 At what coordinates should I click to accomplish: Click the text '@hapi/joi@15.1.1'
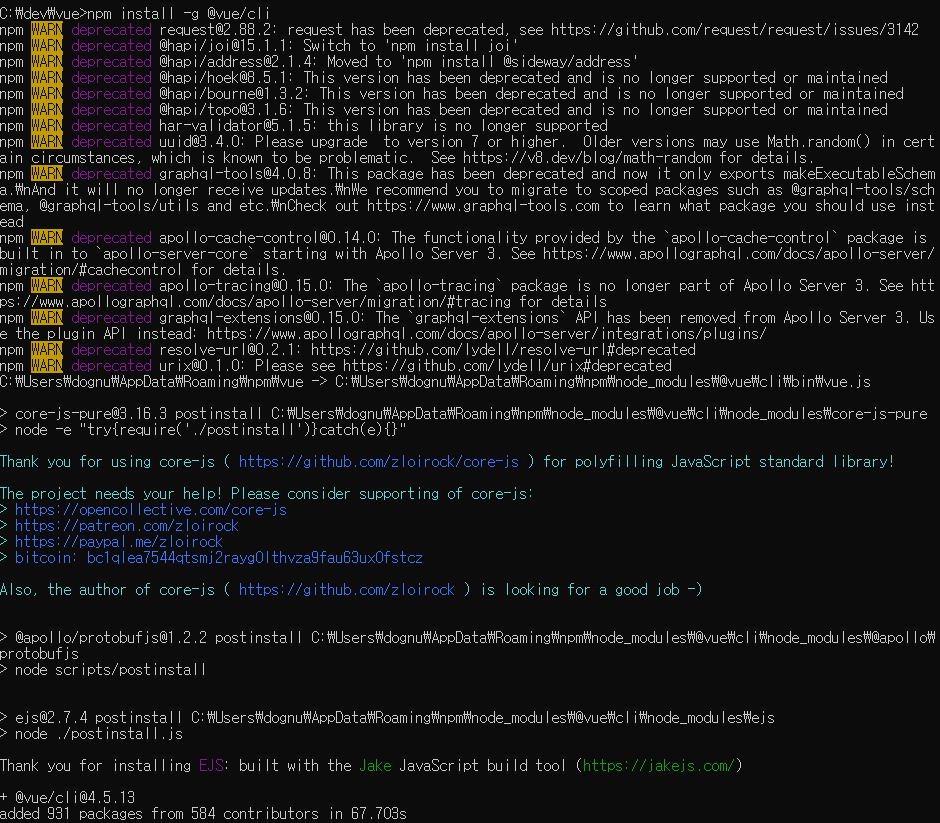pyautogui.click(x=227, y=46)
